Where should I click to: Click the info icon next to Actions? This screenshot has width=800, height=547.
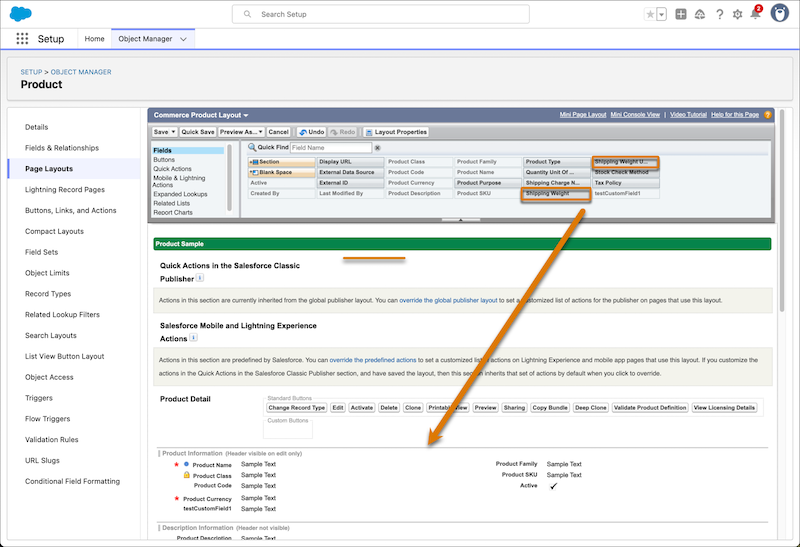click(193, 337)
